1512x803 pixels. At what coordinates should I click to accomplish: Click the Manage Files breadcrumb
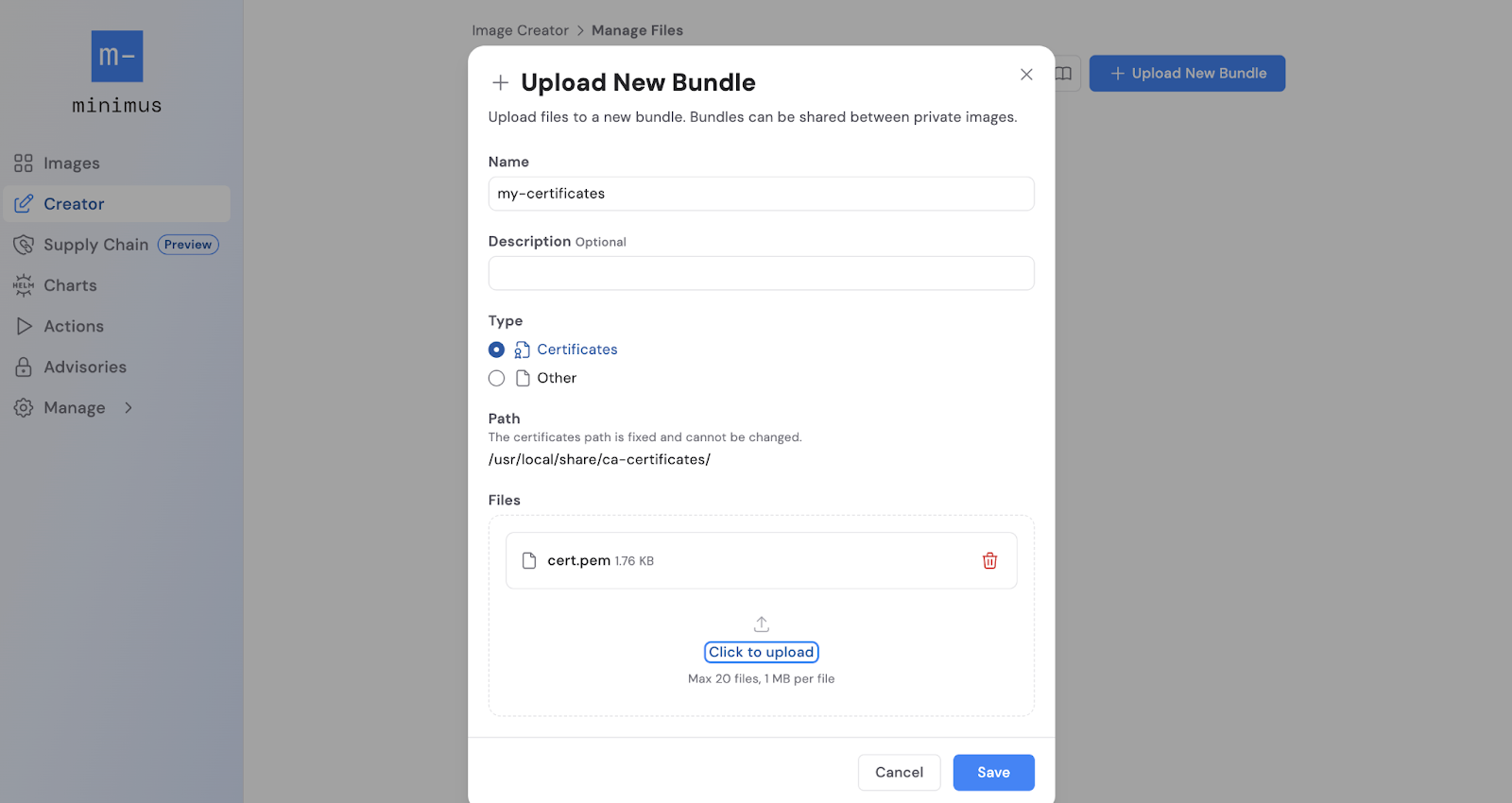pyautogui.click(x=637, y=30)
